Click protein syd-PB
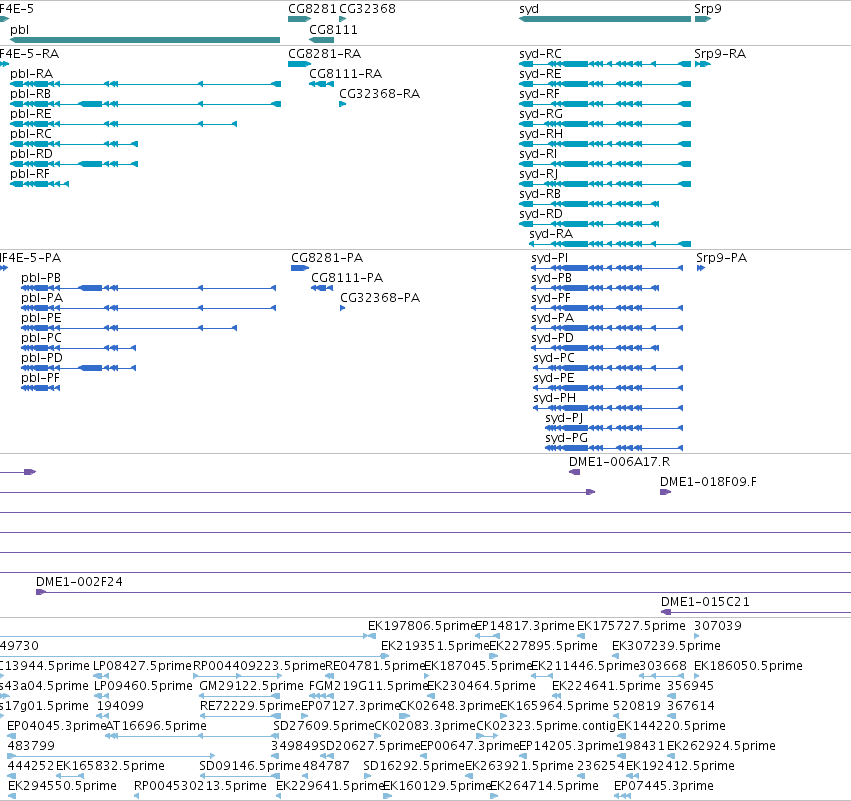The image size is (851, 801). (595, 288)
